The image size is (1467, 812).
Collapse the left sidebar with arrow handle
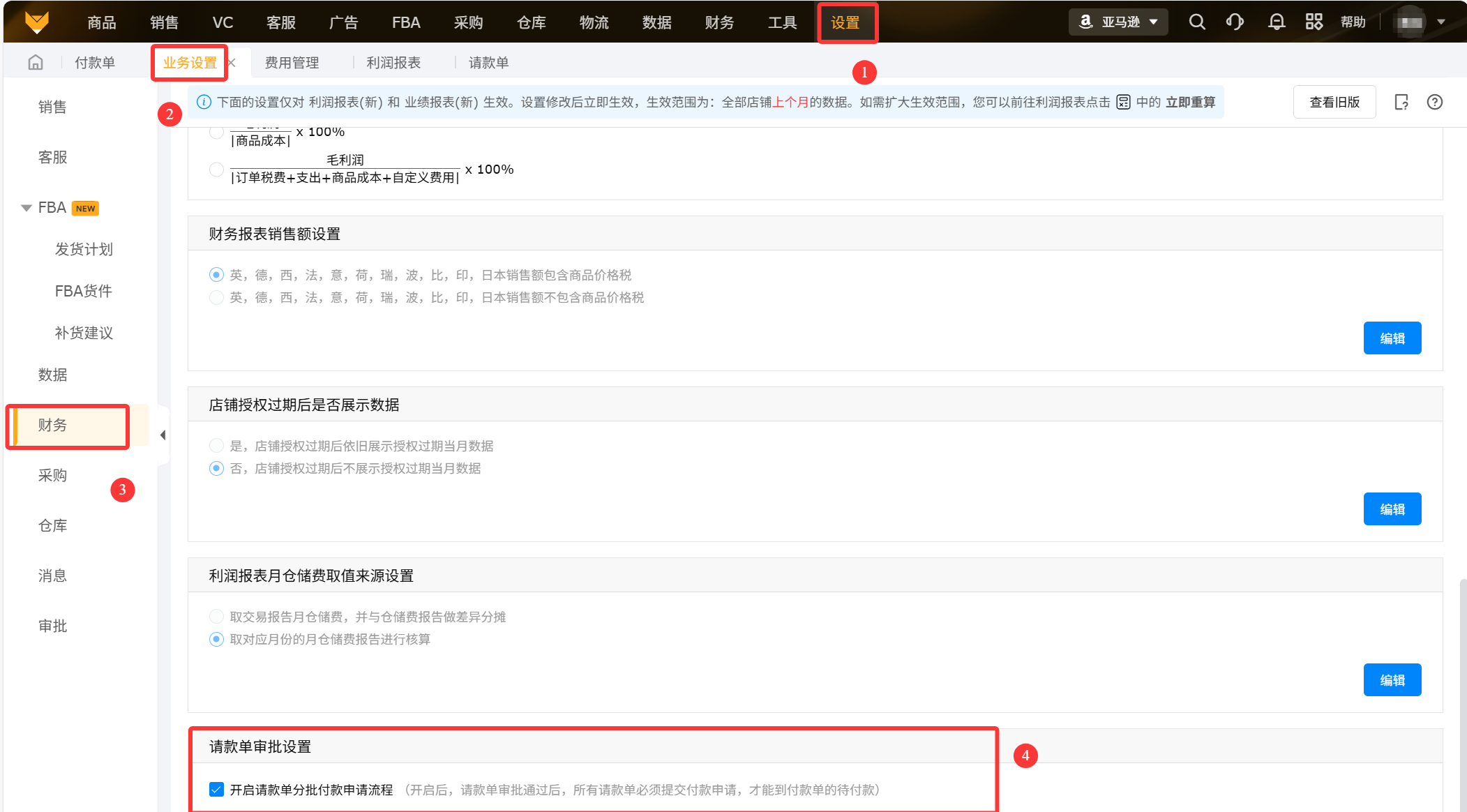click(x=163, y=435)
